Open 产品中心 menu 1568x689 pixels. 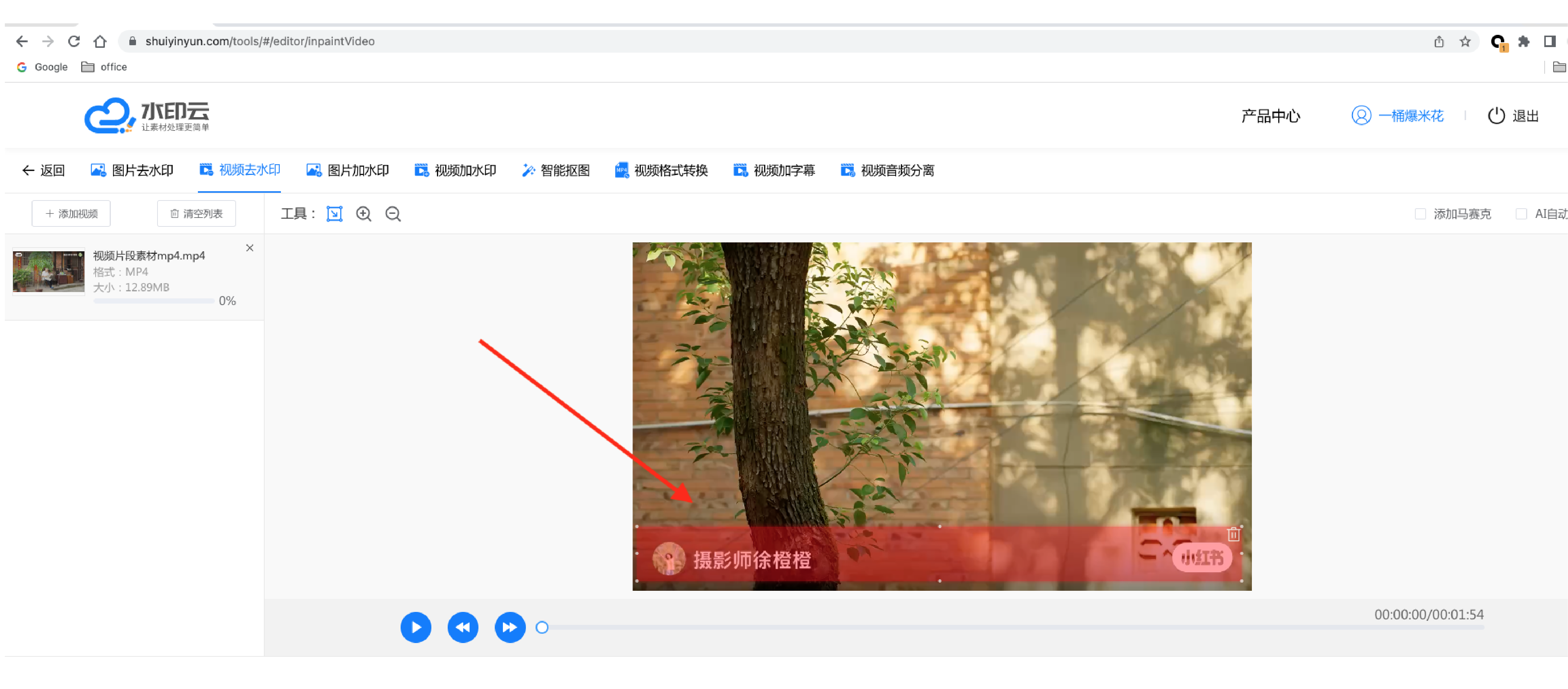[1270, 116]
